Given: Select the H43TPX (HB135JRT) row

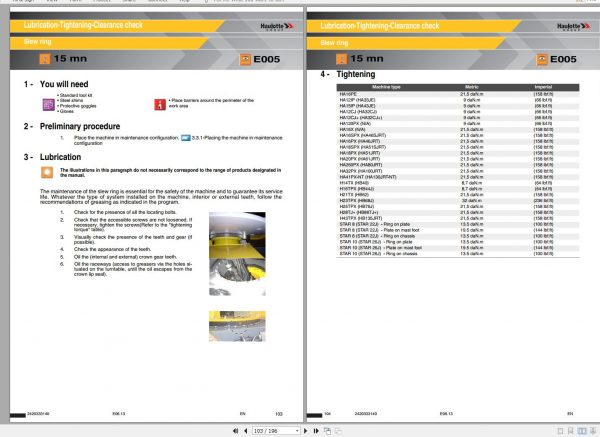Looking at the screenshot, I should coord(458,218).
